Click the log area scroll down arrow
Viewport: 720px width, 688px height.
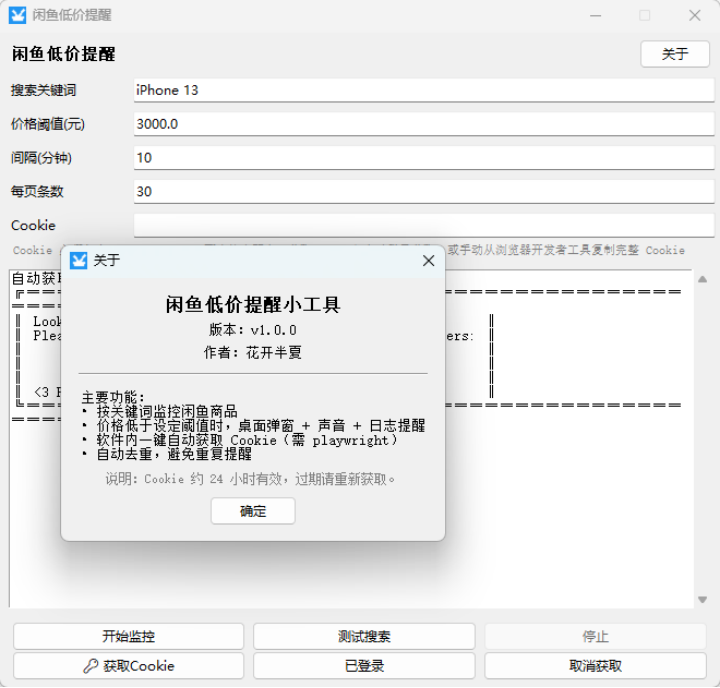click(x=703, y=599)
